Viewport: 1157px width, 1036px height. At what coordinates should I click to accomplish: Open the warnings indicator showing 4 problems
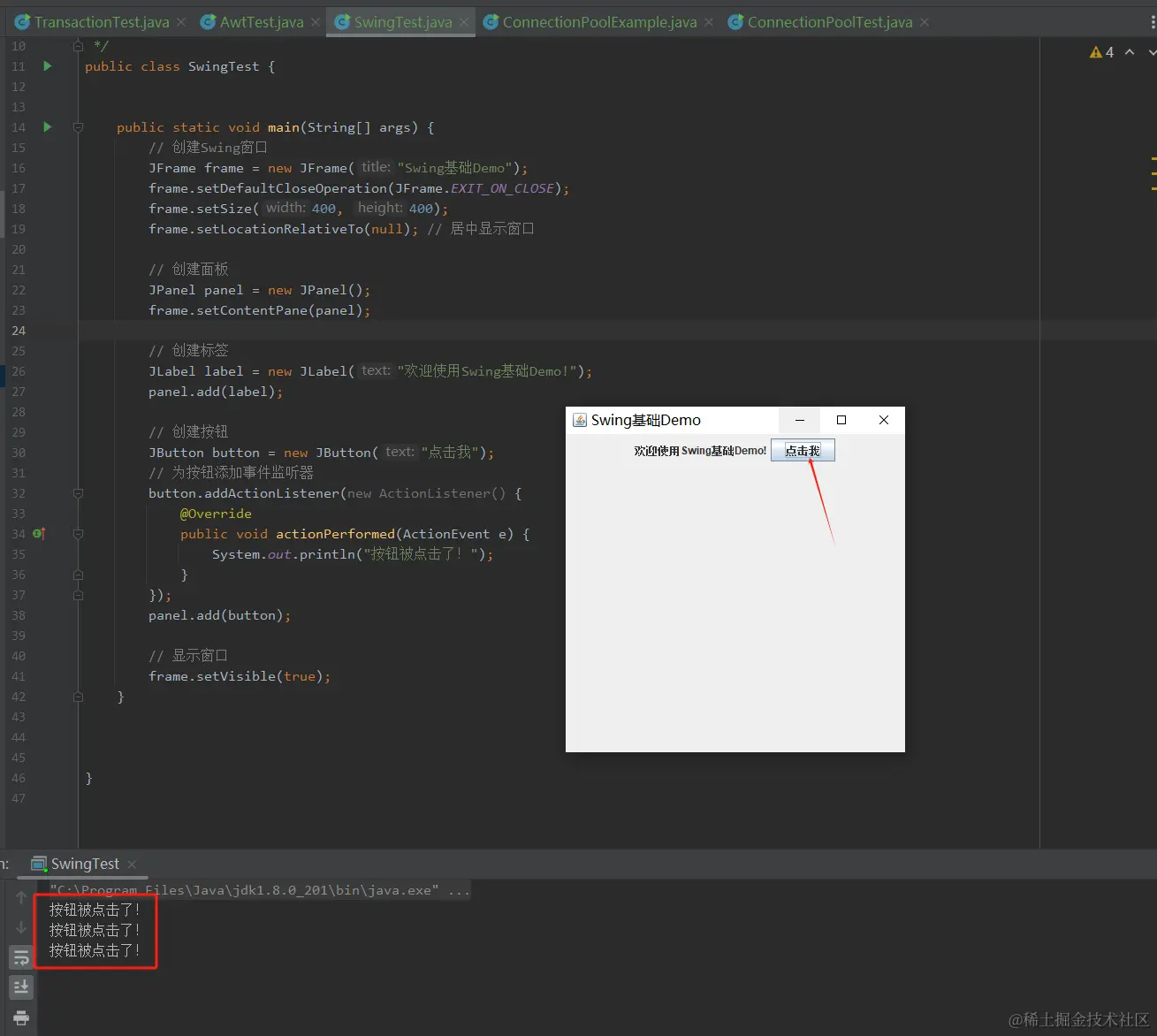1101,52
